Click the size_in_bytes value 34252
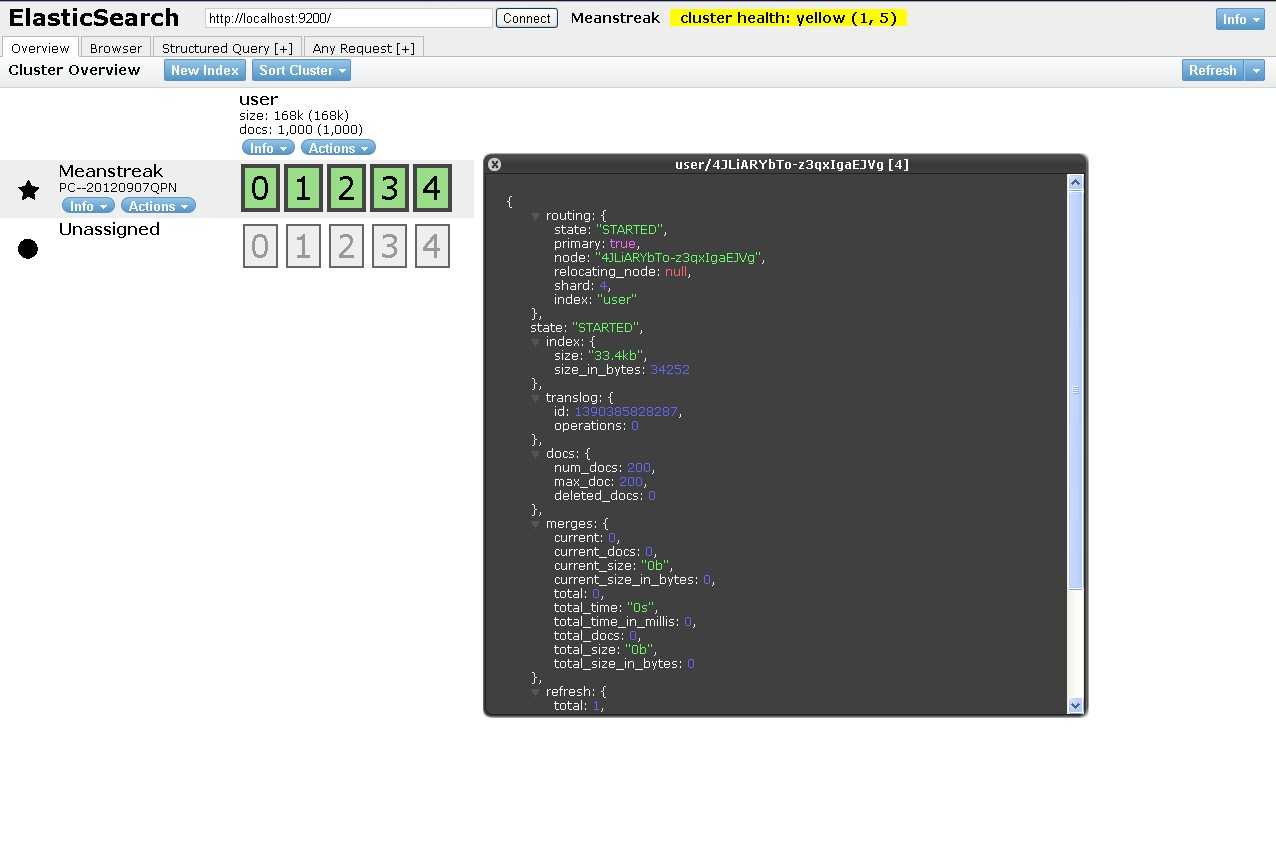The width and height of the screenshot is (1276, 849). pyautogui.click(x=669, y=370)
